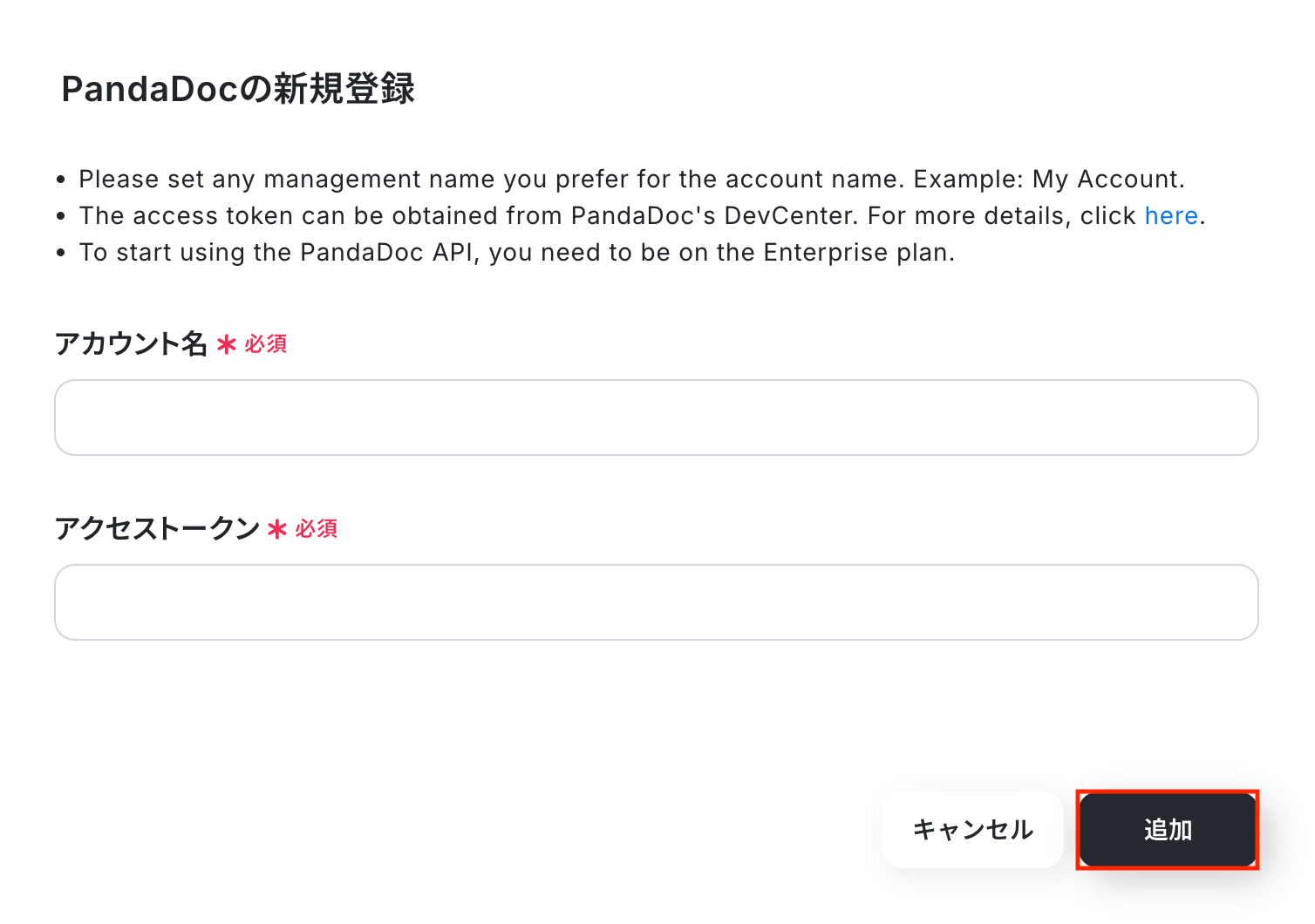Focus the アクセストークン text box
Viewport: 1315px width, 924px height.
click(656, 602)
